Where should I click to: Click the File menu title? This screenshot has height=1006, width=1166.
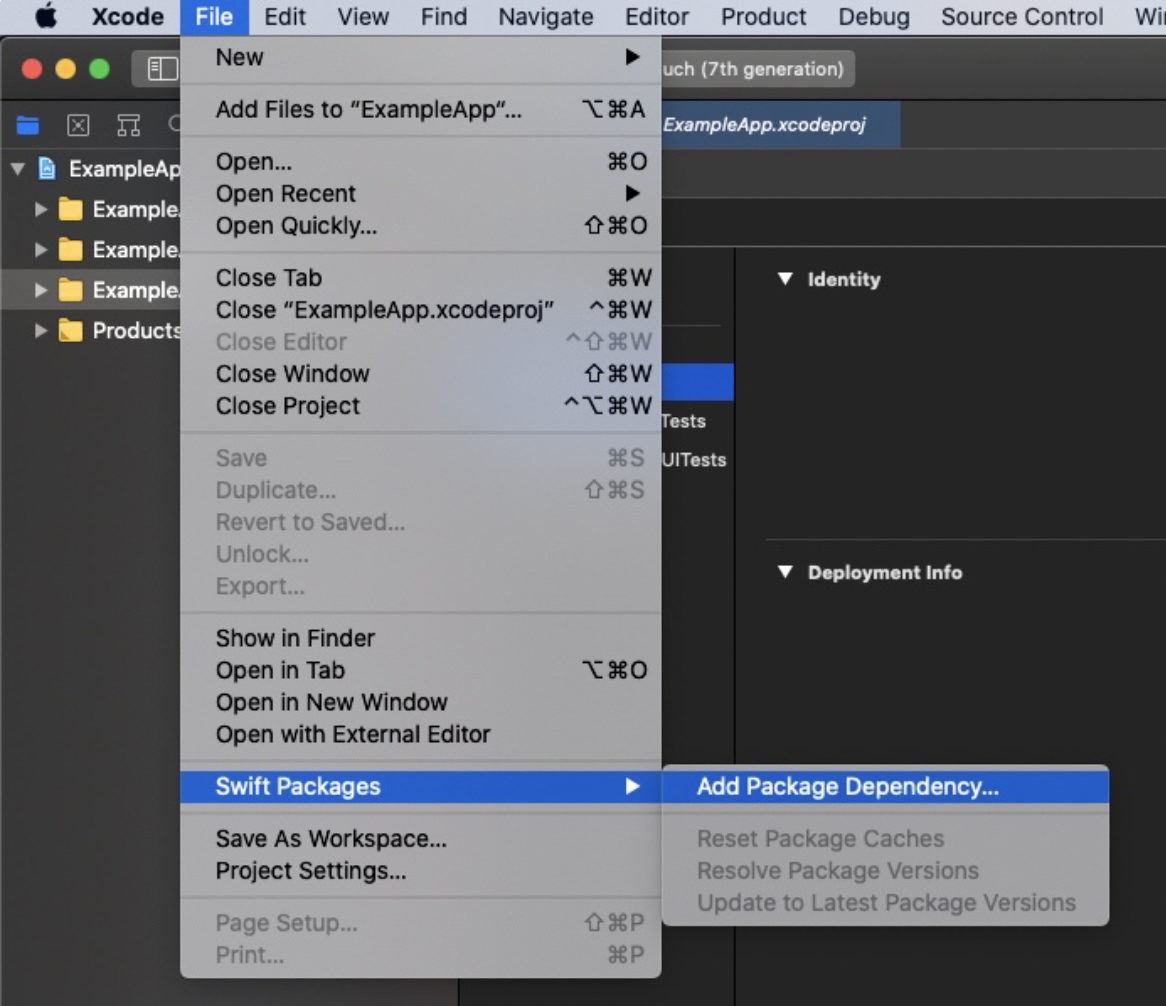coord(214,16)
